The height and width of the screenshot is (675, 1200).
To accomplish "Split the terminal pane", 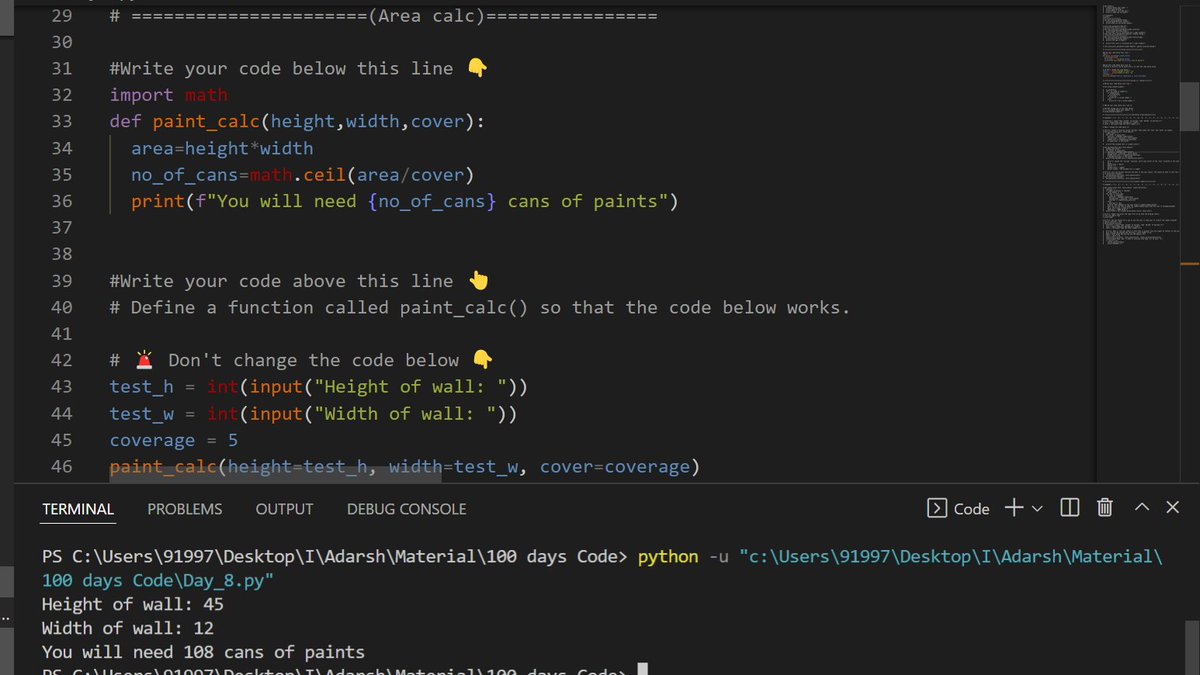I will (x=1070, y=508).
